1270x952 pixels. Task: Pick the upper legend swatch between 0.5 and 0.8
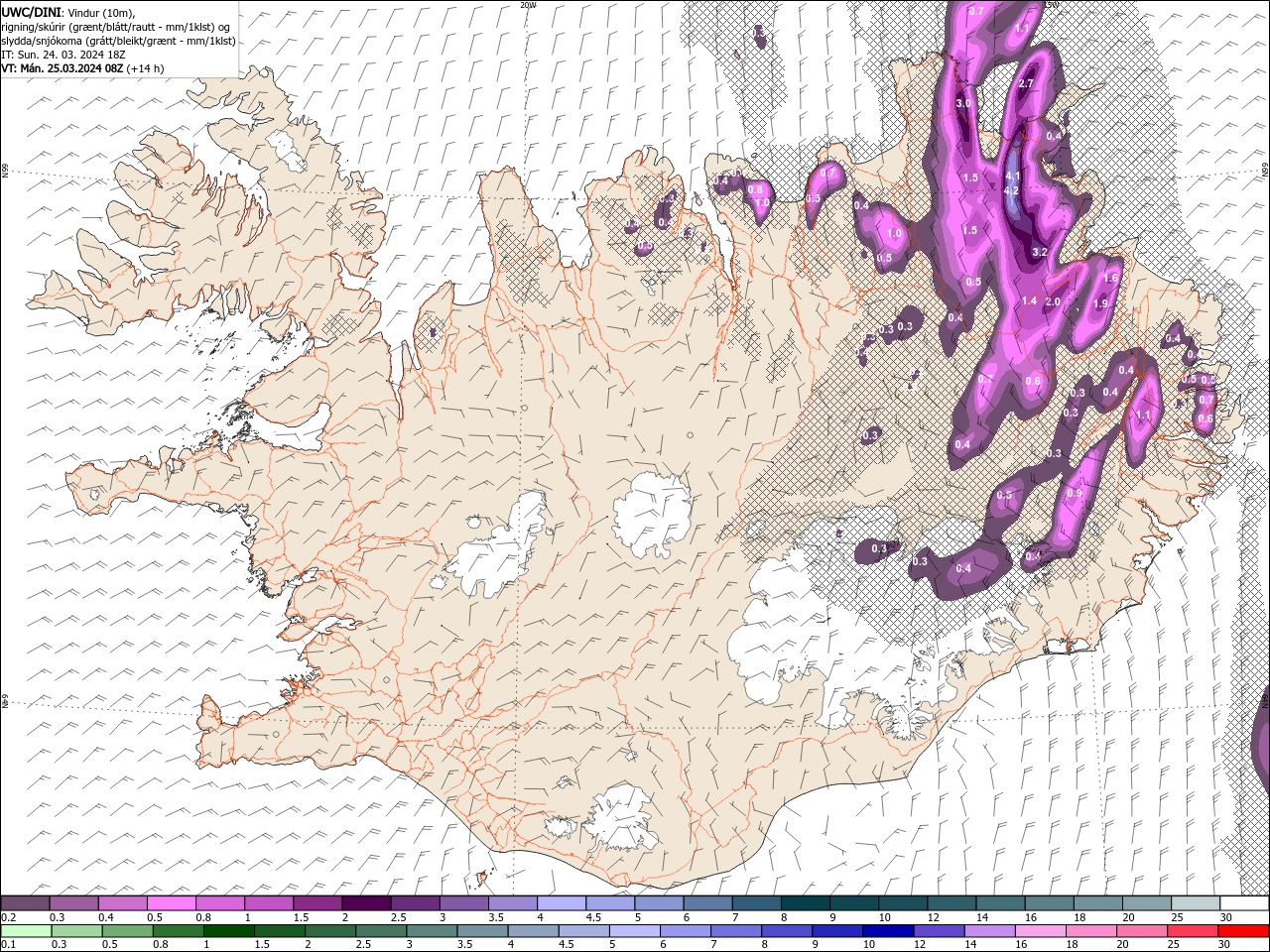click(x=172, y=903)
